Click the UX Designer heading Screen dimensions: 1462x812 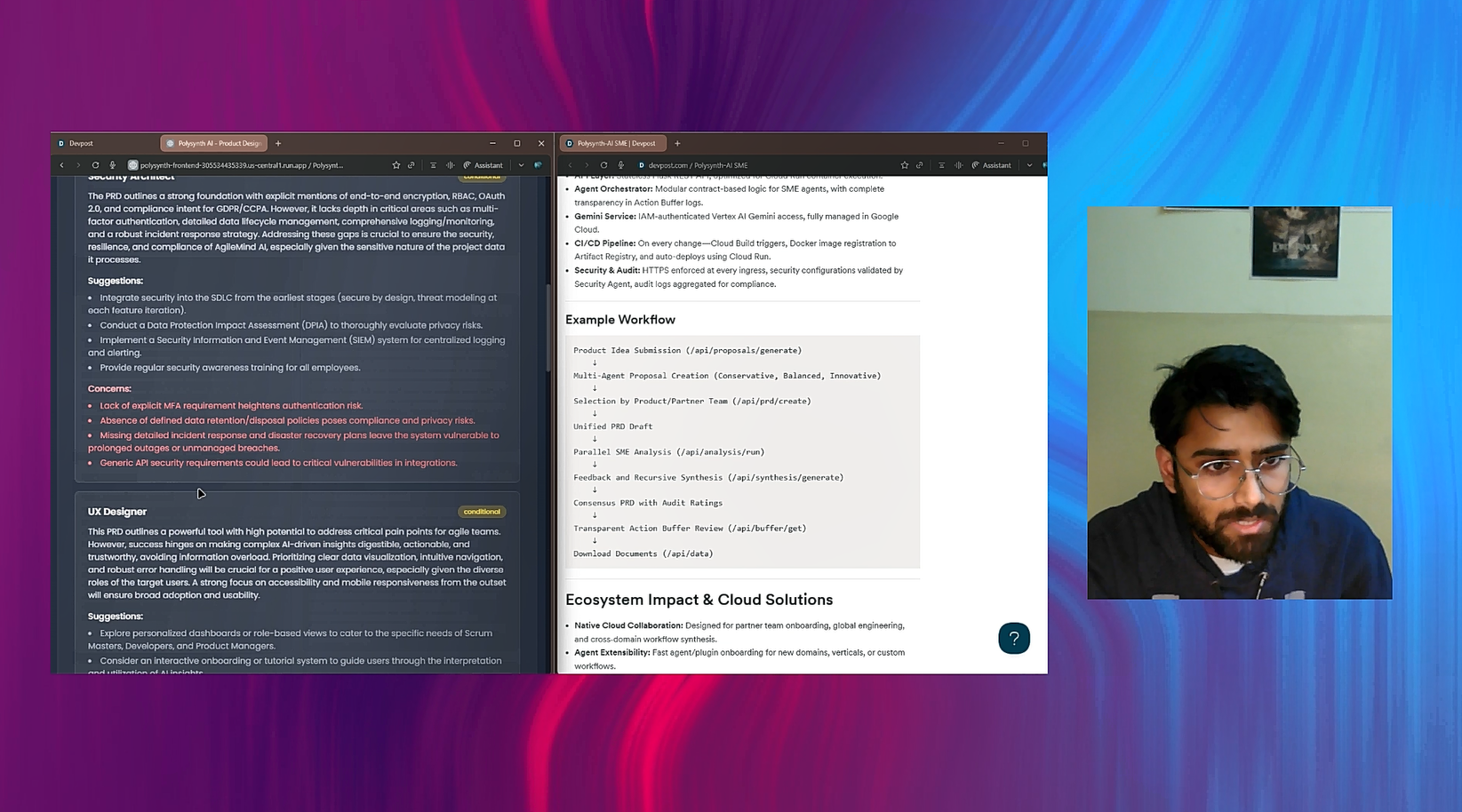[117, 512]
